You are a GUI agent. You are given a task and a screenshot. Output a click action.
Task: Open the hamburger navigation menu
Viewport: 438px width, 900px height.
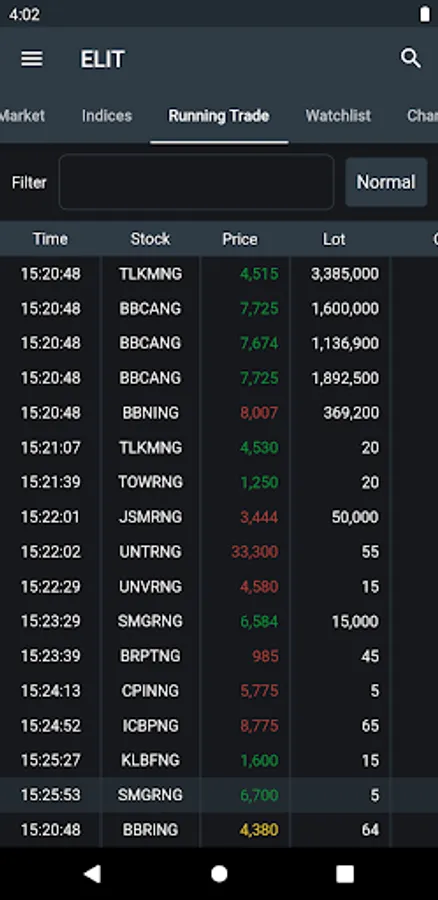coord(32,59)
